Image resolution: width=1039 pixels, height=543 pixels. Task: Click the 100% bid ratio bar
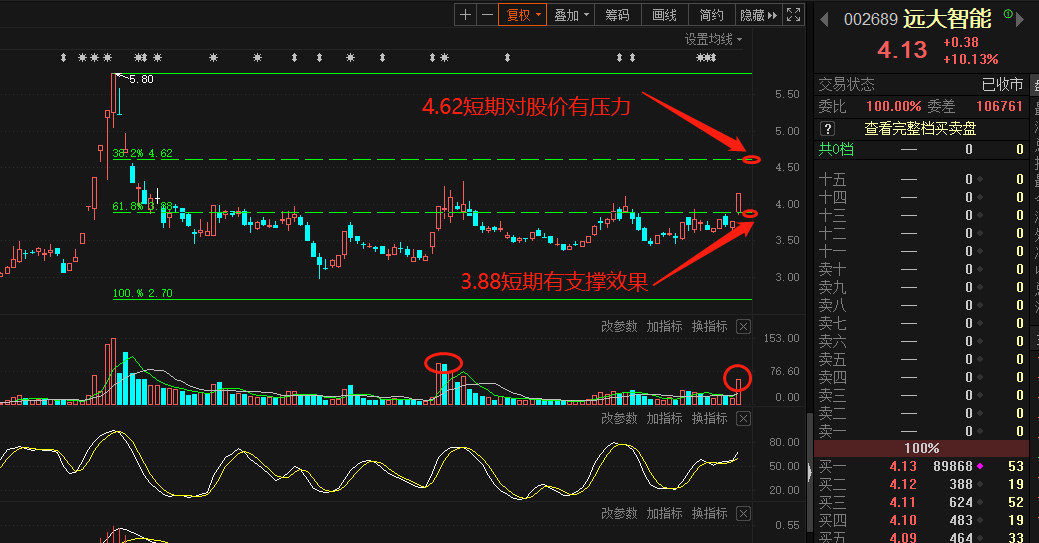tap(921, 448)
